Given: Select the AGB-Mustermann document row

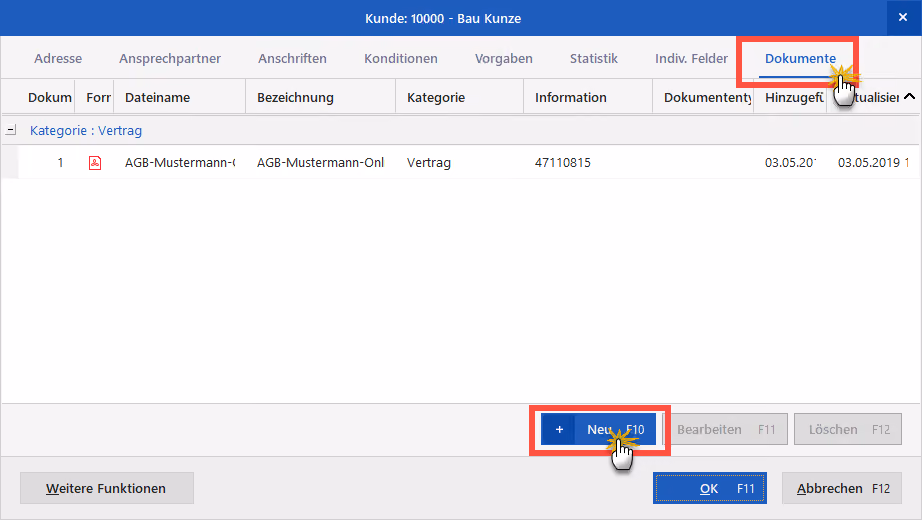Looking at the screenshot, I should point(460,162).
